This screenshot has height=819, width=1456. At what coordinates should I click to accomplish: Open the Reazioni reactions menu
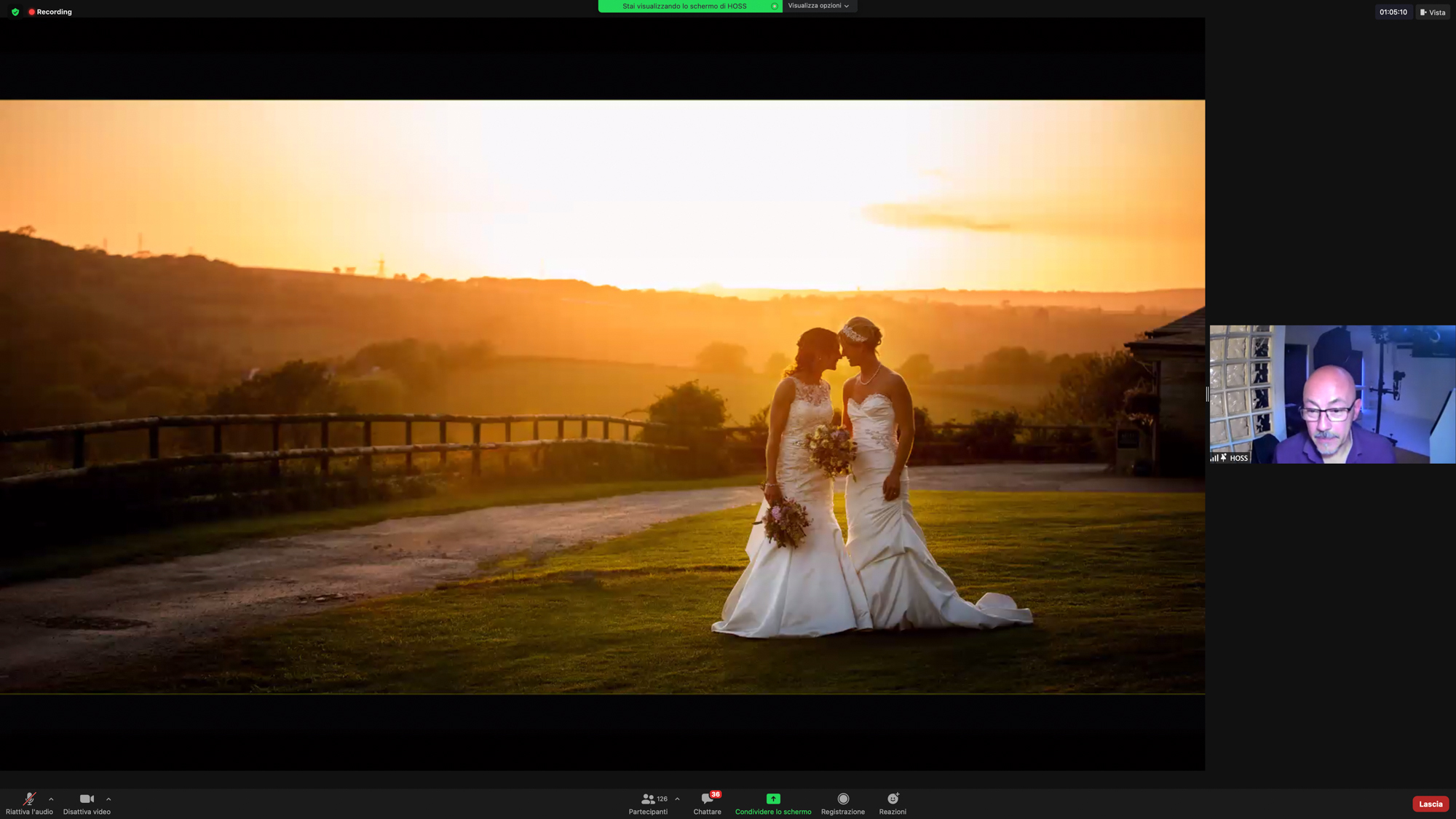pos(893,804)
